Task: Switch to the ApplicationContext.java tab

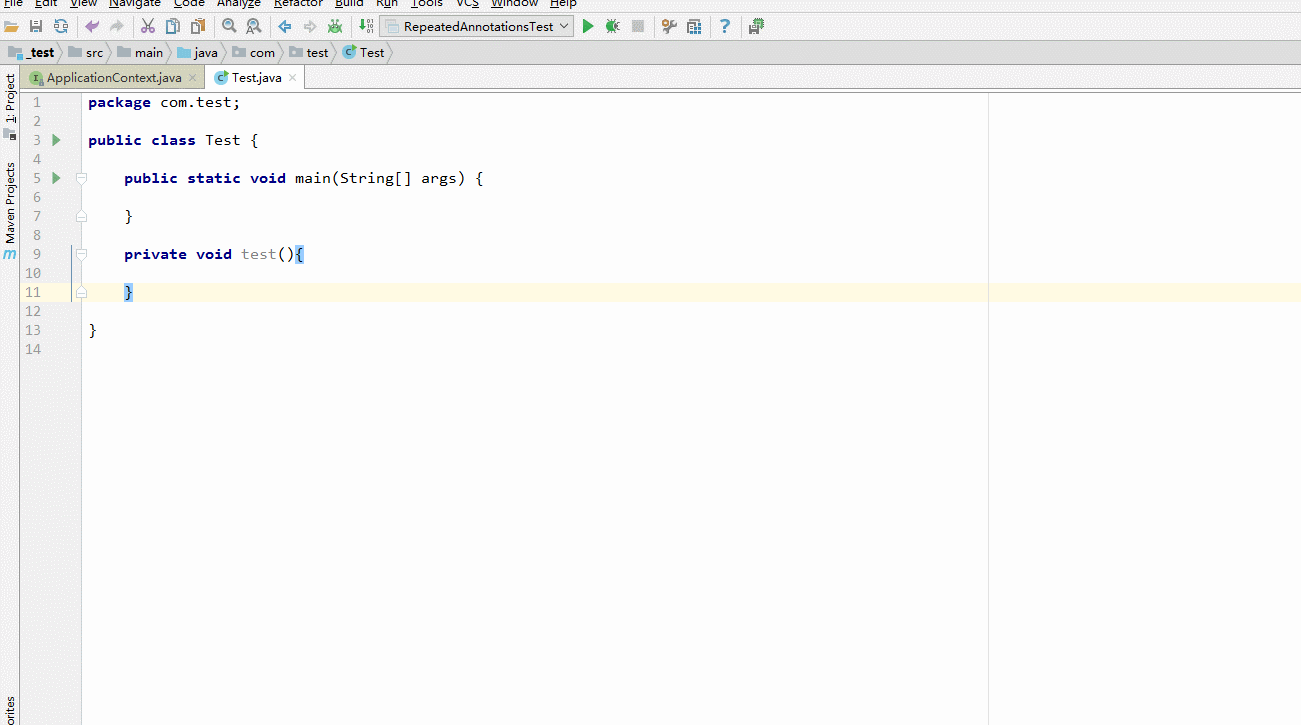Action: [x=114, y=78]
